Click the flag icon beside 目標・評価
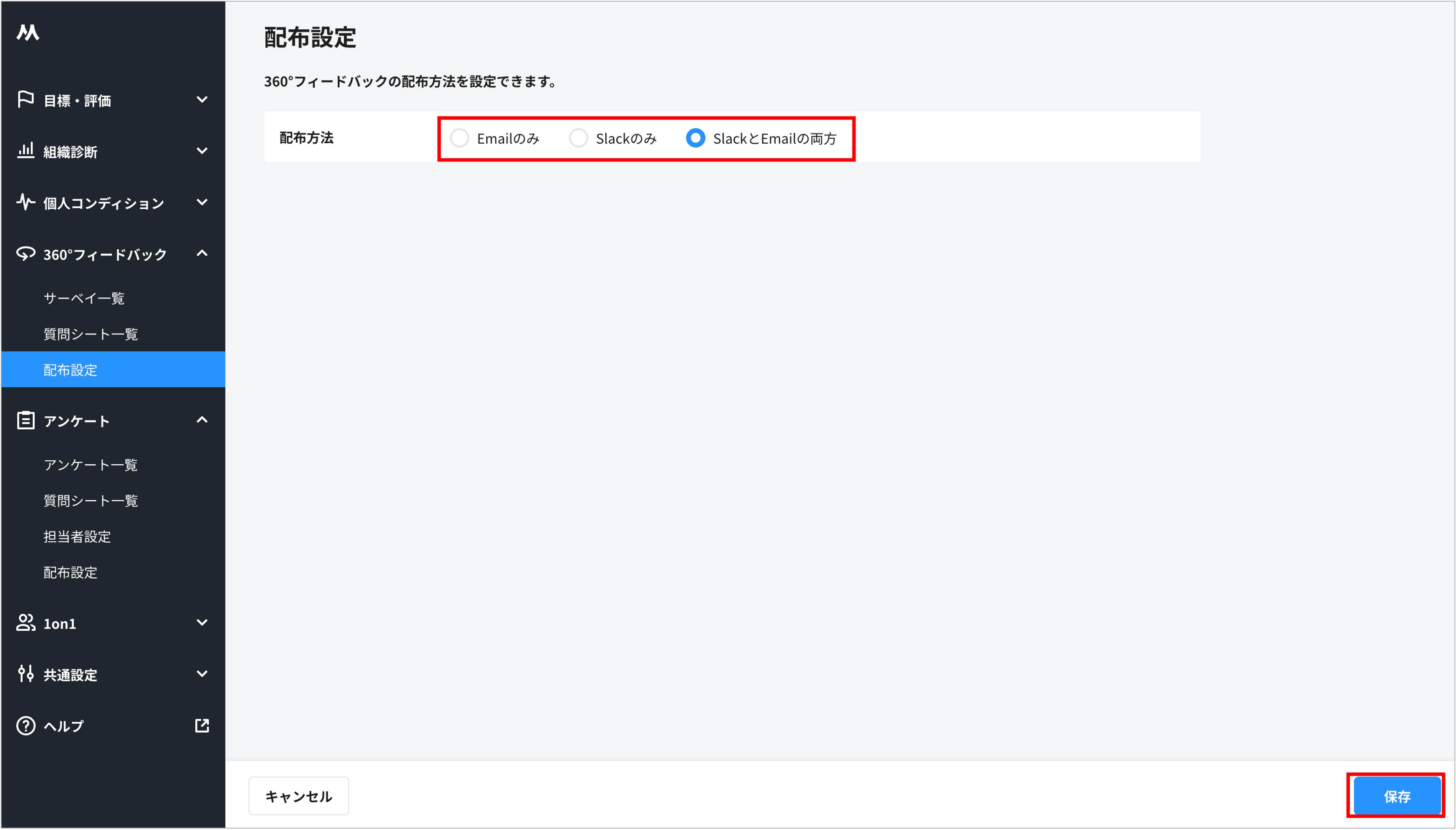This screenshot has width=1456, height=830. coord(26,100)
